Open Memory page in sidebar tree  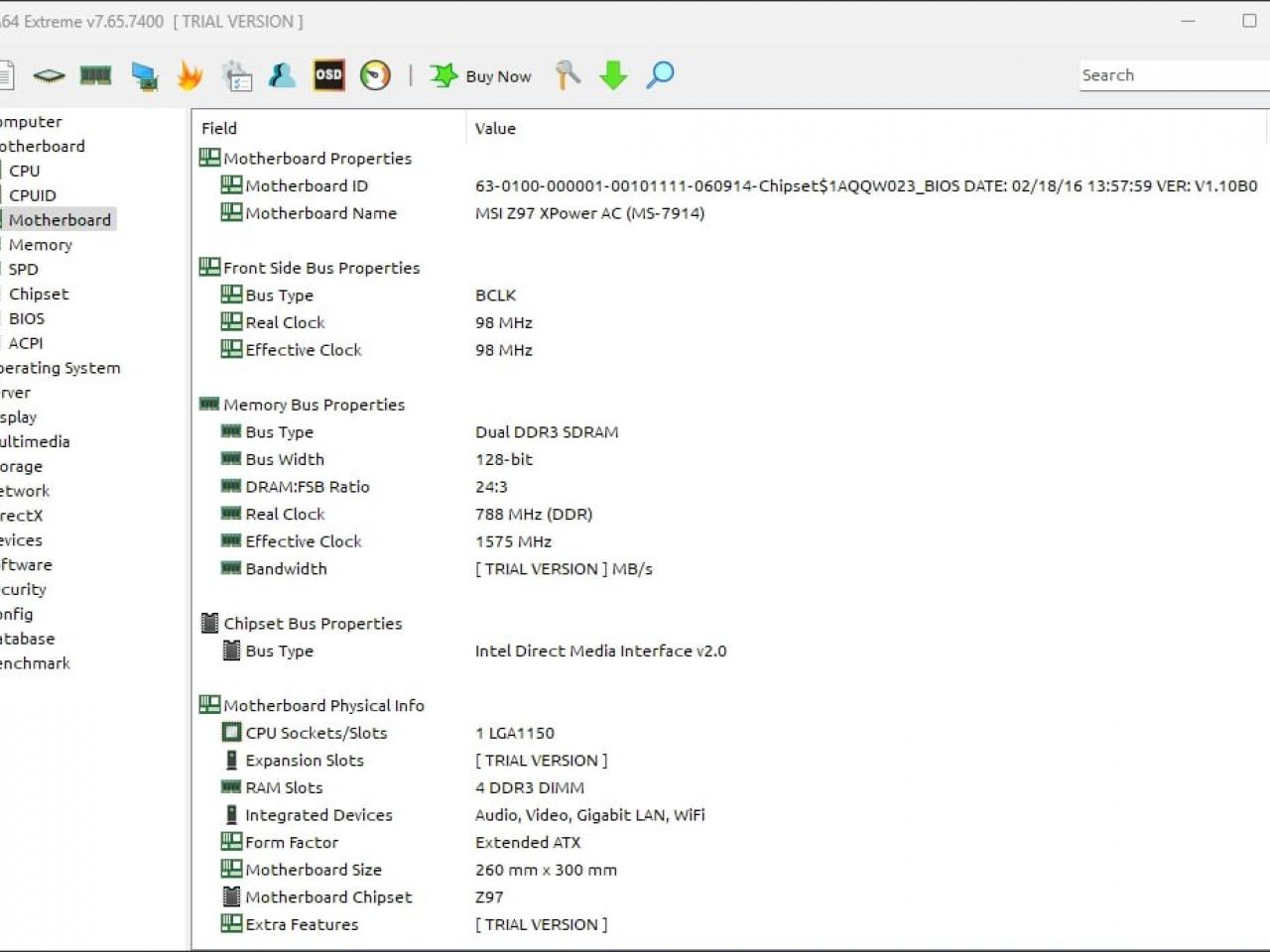pos(41,244)
